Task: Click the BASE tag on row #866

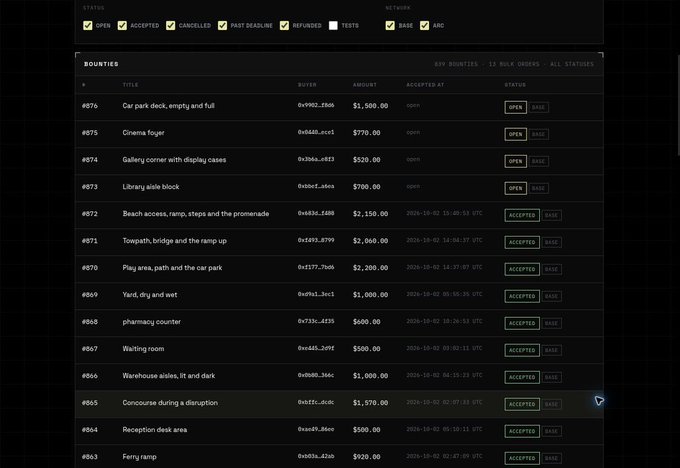Action: [x=552, y=377]
